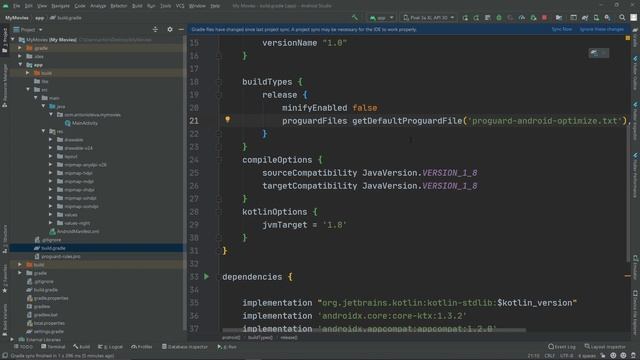This screenshot has width=640, height=360.
Task: Collapse the src folder
Action: tap(28, 89)
